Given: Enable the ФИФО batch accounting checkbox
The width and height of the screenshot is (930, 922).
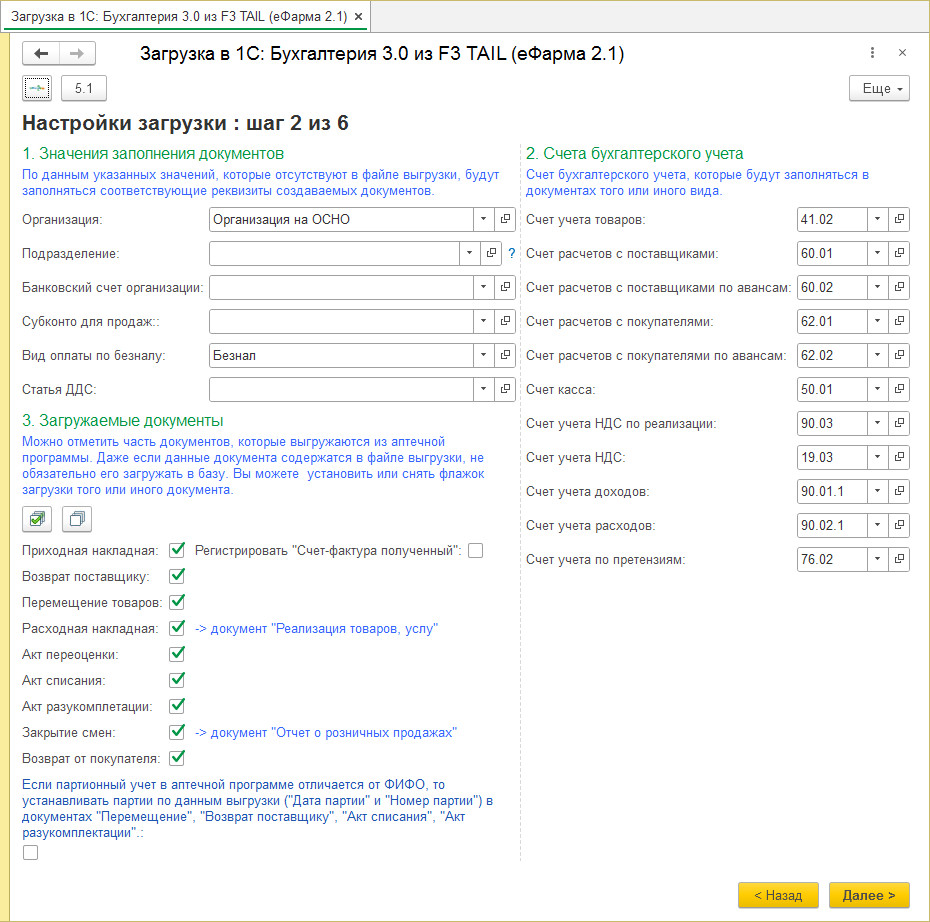Looking at the screenshot, I should coord(30,853).
